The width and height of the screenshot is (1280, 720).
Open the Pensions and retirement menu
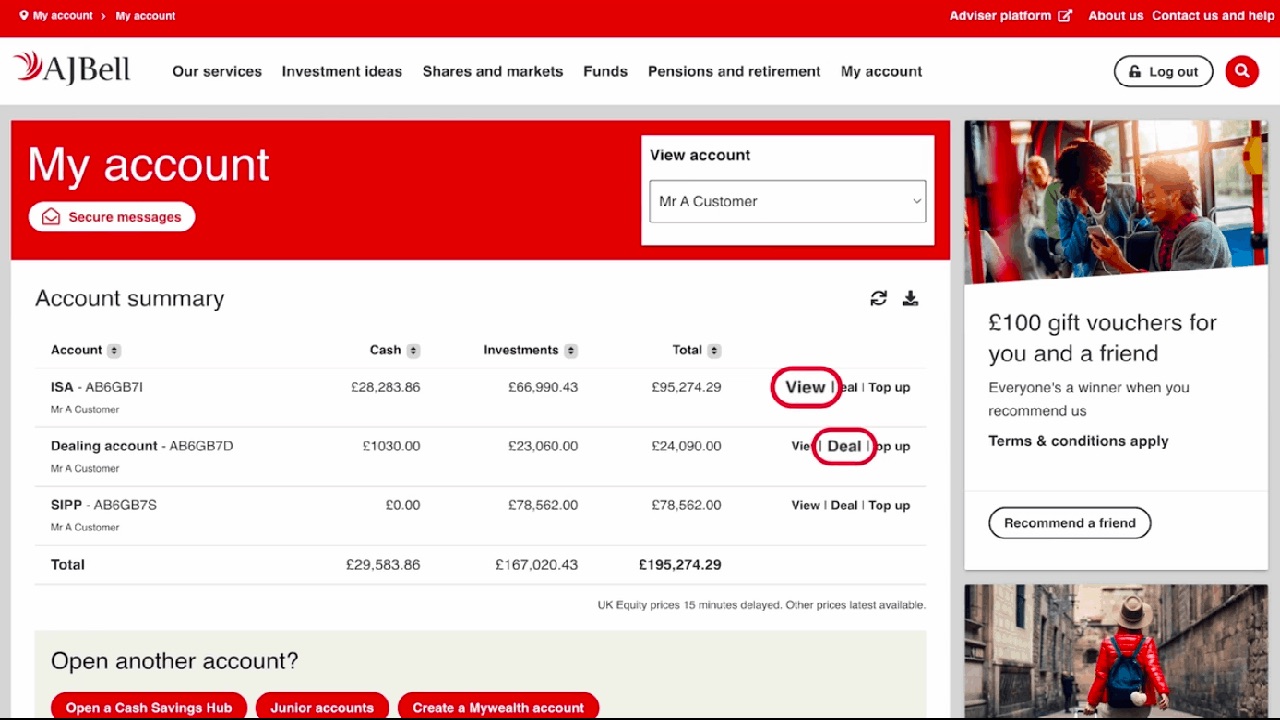click(734, 72)
